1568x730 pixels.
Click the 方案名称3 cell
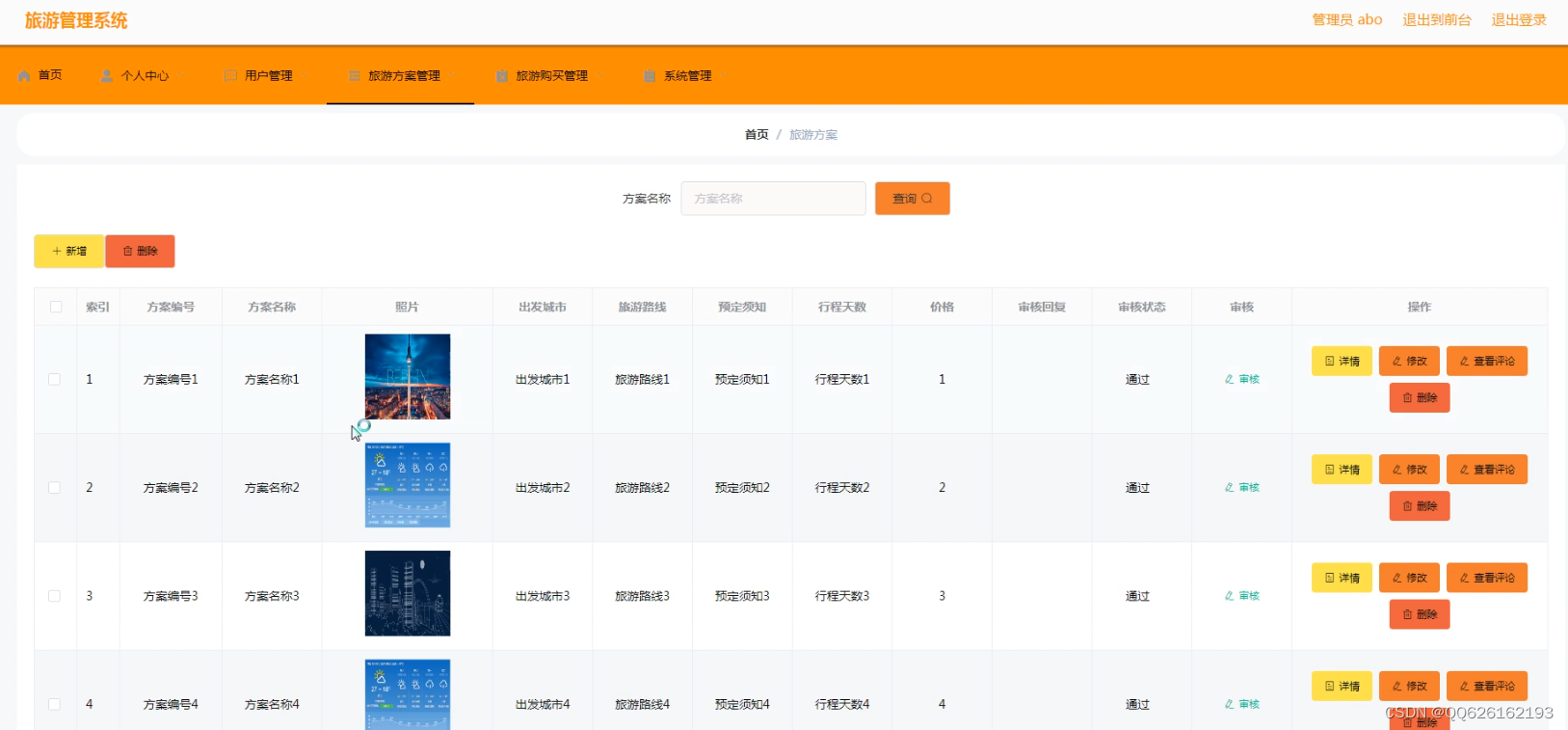(x=272, y=596)
